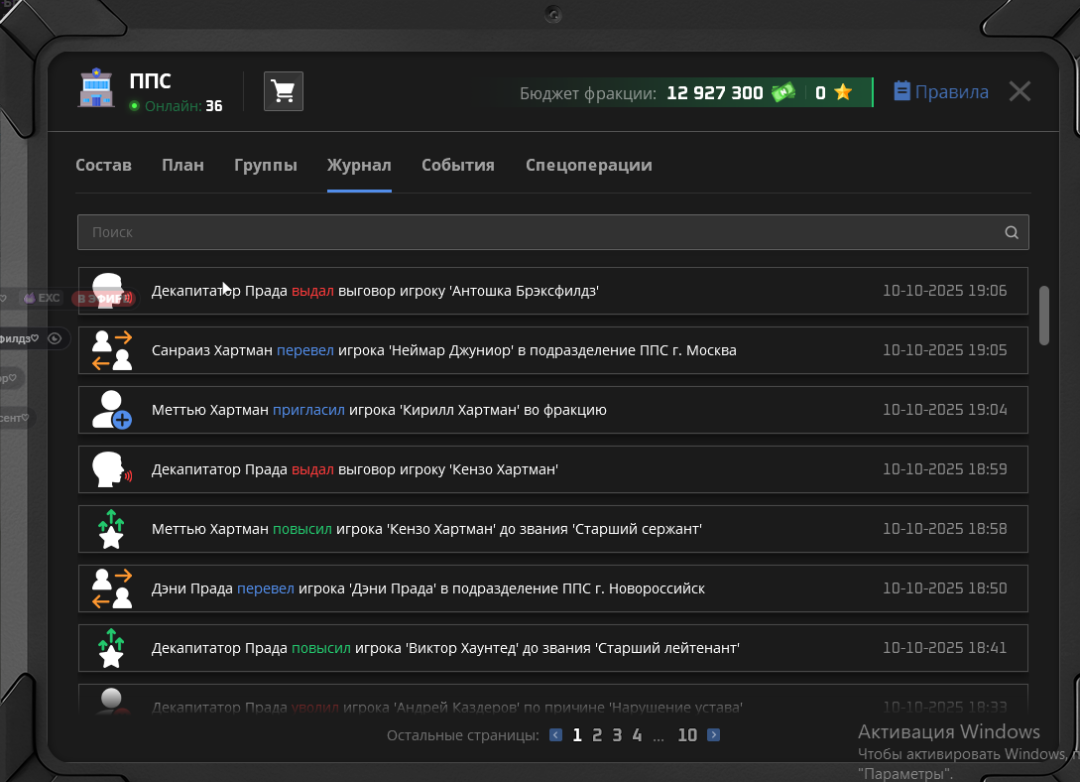Open page 3 of the log
Viewport: 1080px width, 782px height.
[617, 735]
